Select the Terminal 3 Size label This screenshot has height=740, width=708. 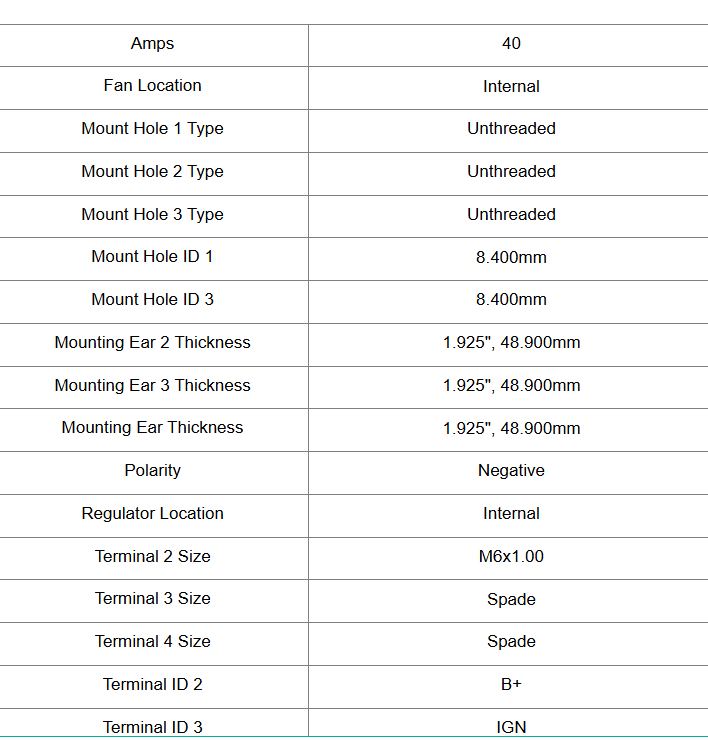pos(152,598)
